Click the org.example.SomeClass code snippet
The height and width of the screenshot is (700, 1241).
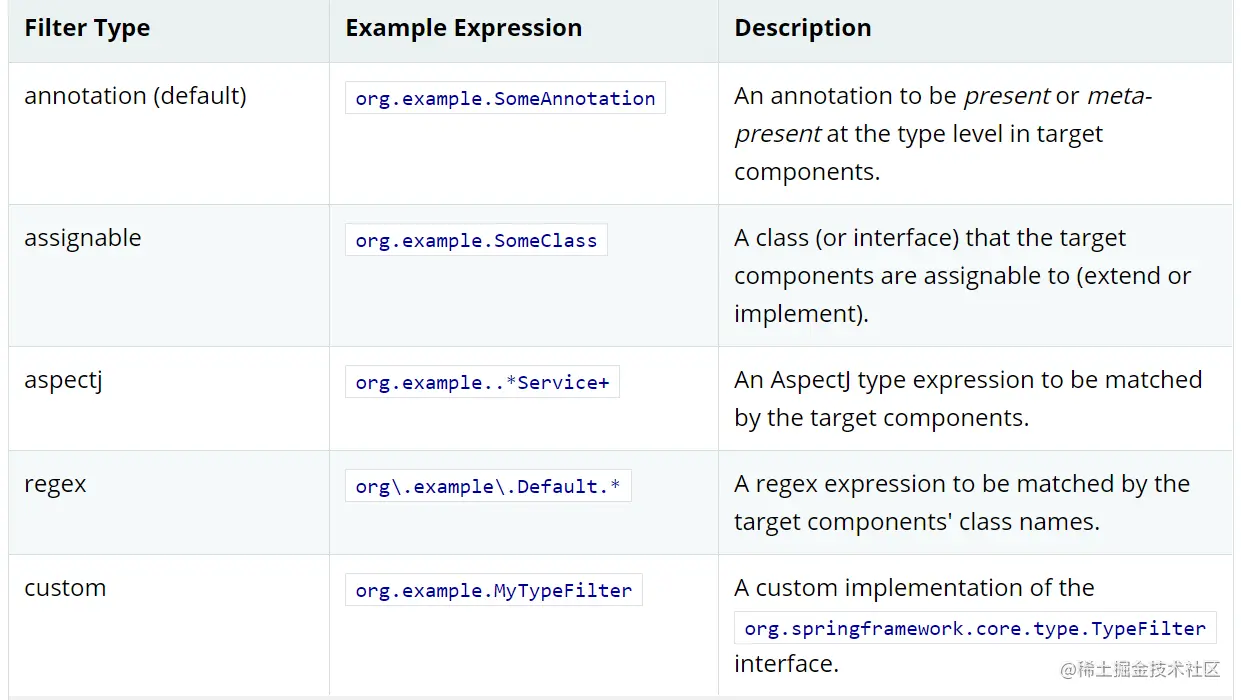tap(476, 240)
